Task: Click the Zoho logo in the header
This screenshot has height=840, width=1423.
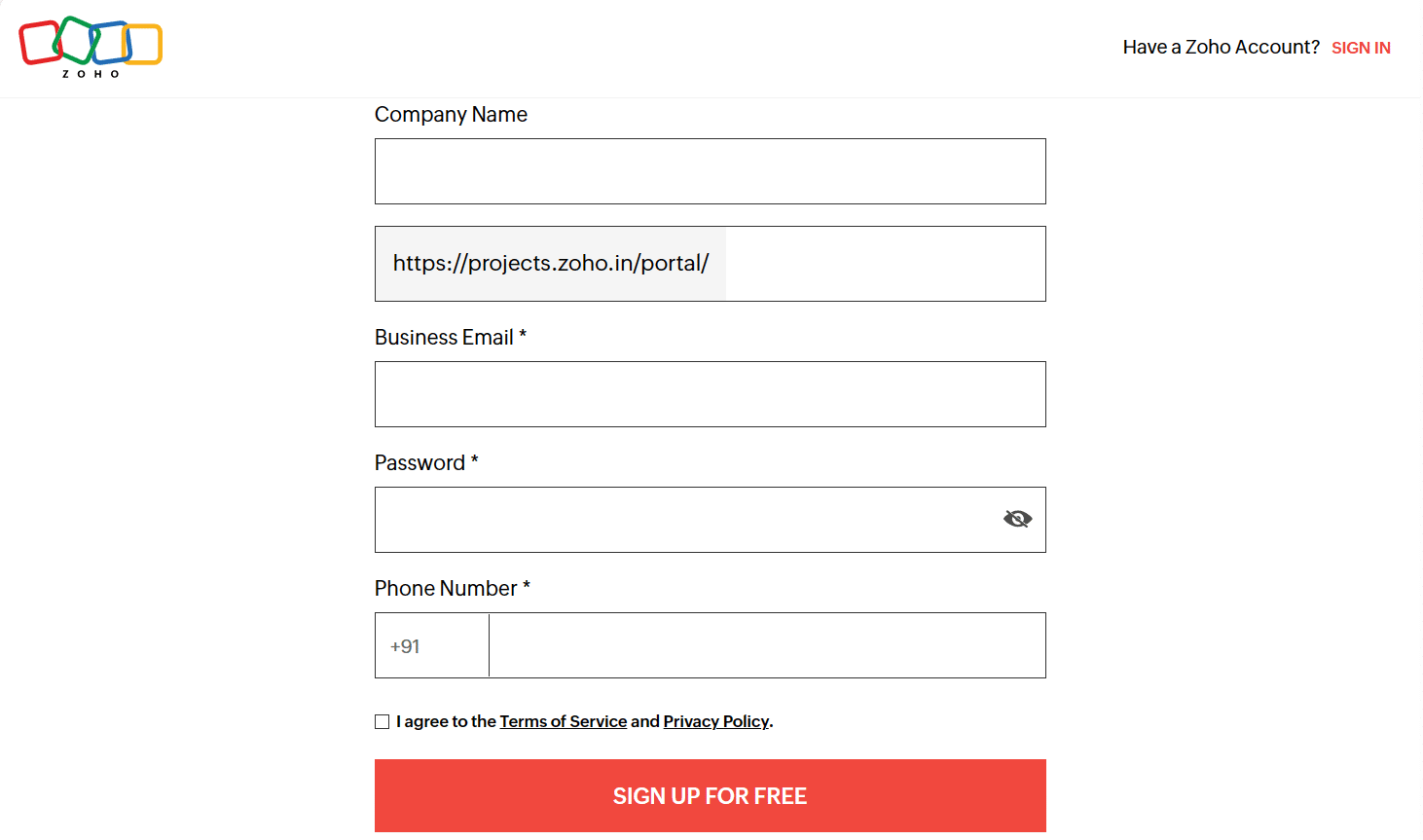Action: (91, 47)
